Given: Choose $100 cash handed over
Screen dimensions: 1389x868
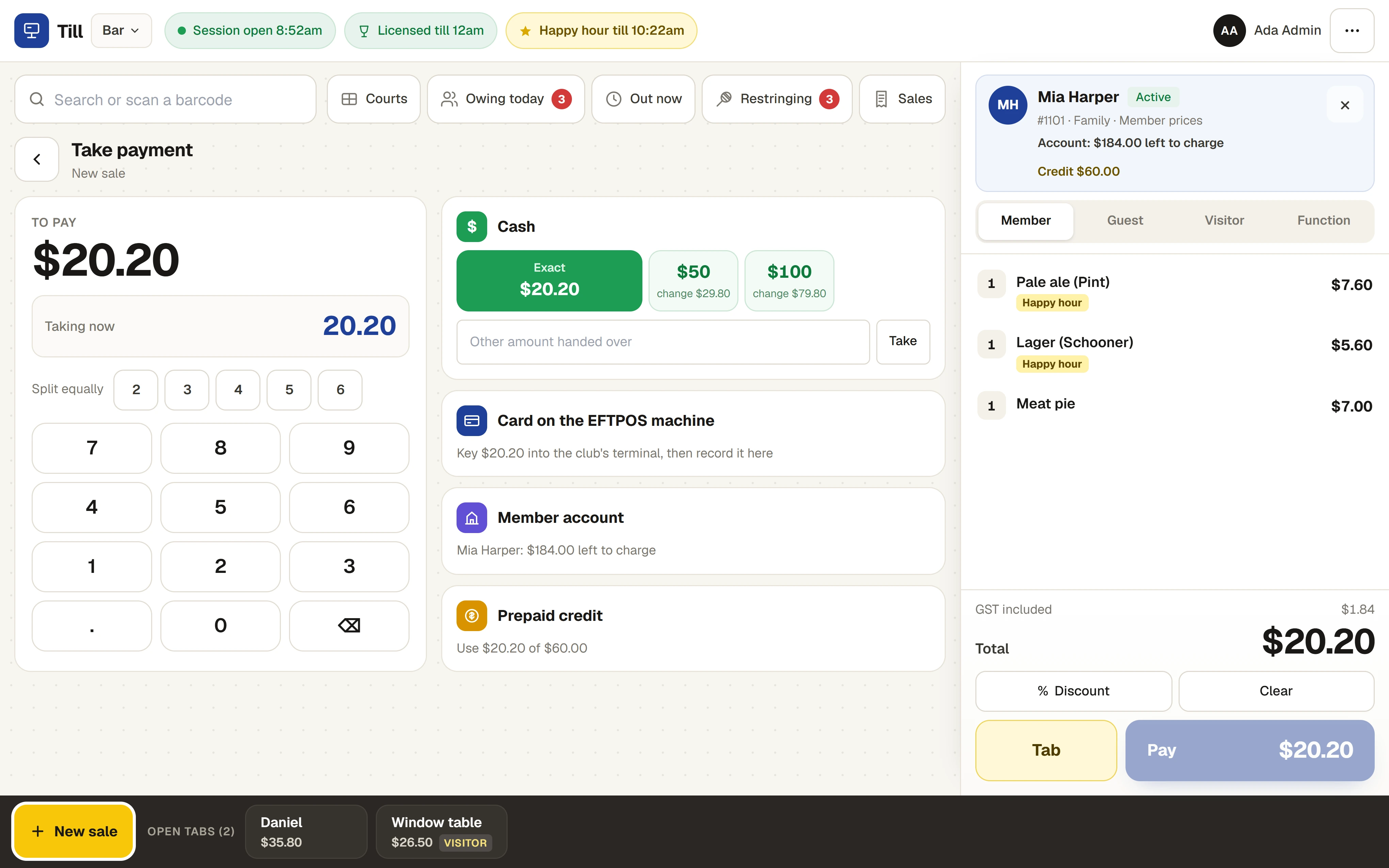Looking at the screenshot, I should [x=789, y=281].
